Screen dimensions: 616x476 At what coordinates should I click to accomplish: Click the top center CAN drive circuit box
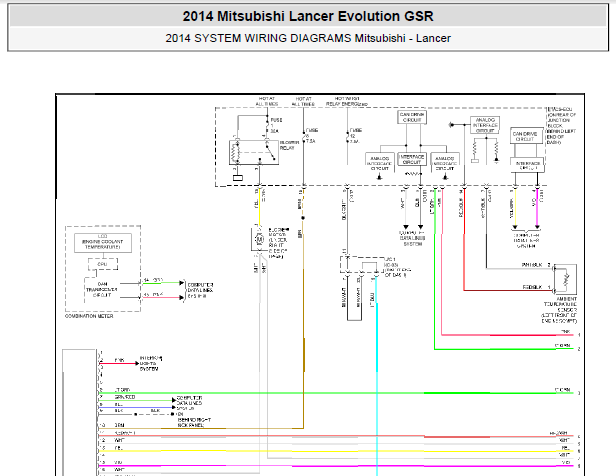coord(412,117)
